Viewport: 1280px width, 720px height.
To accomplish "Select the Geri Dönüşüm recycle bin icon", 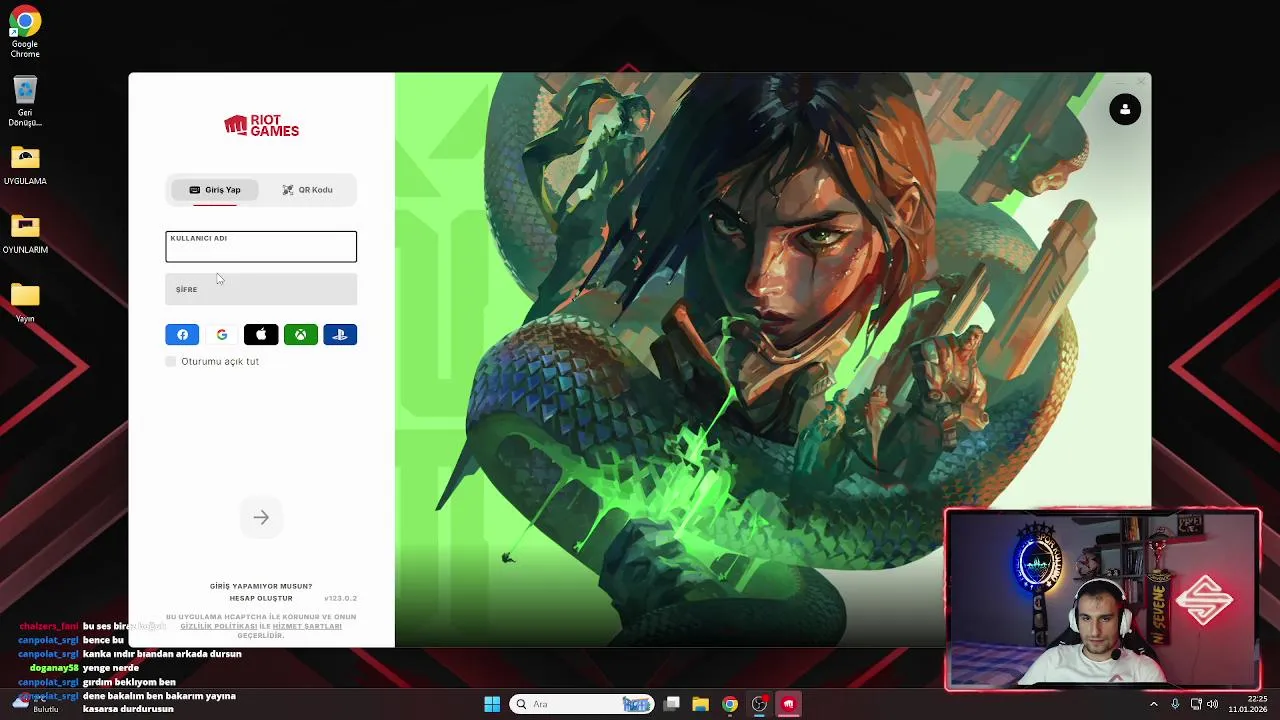I will 25,101.
